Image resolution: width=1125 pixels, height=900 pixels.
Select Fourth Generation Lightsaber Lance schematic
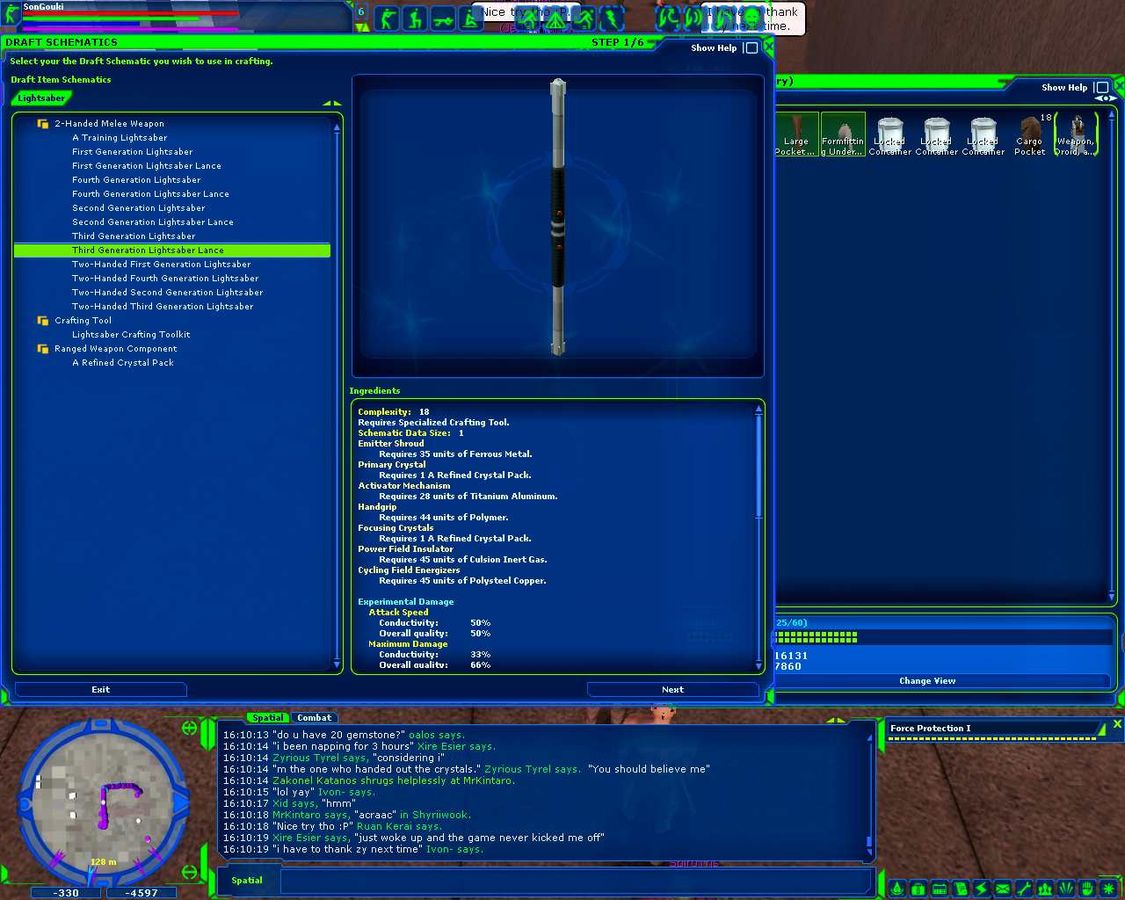click(150, 194)
